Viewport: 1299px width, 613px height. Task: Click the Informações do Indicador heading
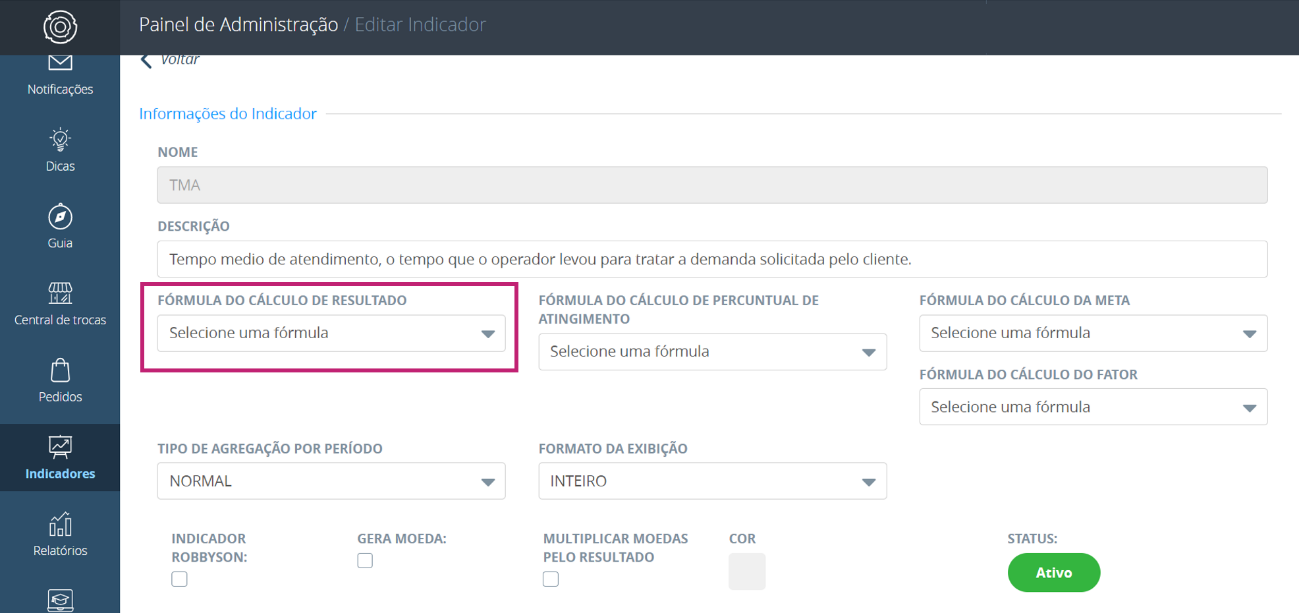coord(228,114)
